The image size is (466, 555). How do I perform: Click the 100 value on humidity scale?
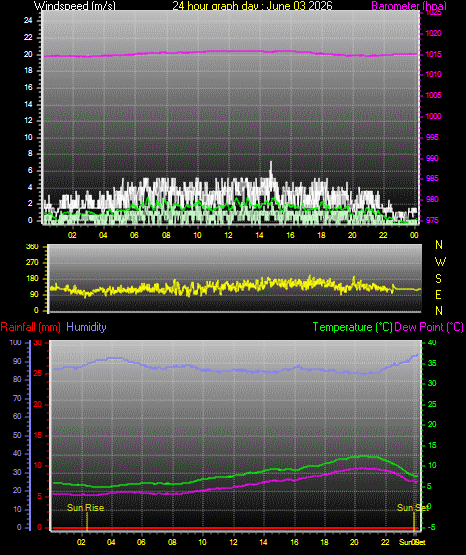pyautogui.click(x=16, y=342)
